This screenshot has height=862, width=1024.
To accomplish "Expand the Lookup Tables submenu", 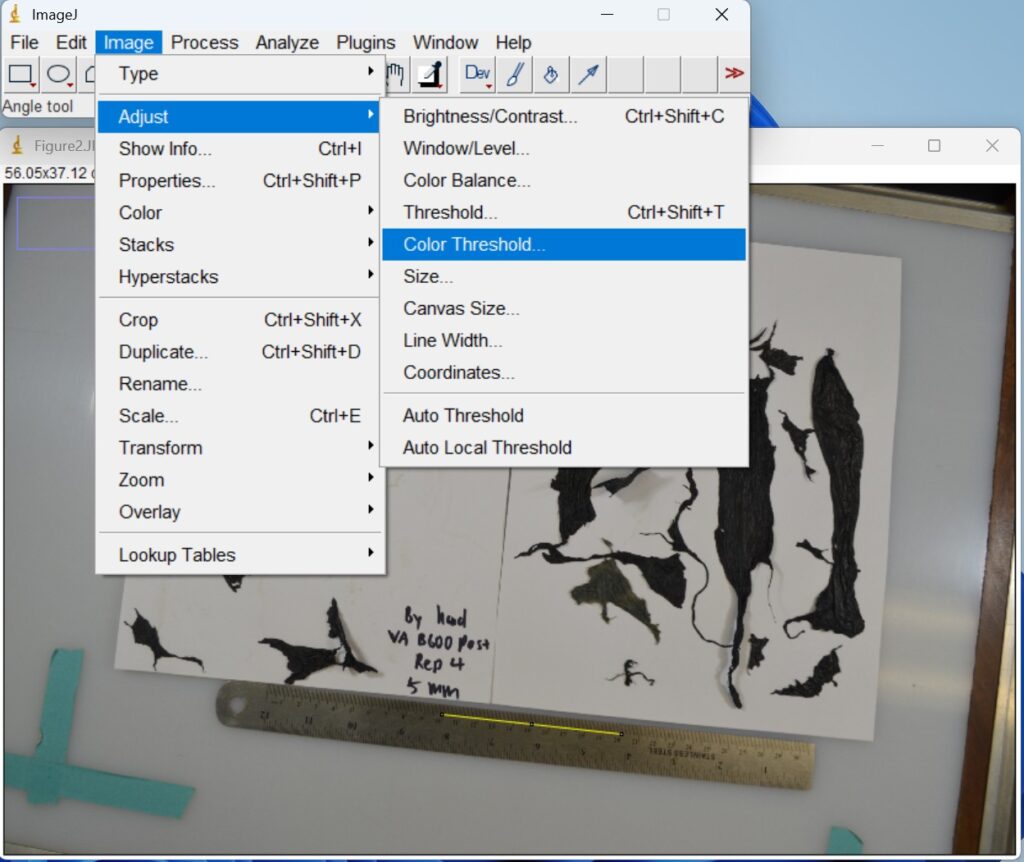I will (178, 554).
